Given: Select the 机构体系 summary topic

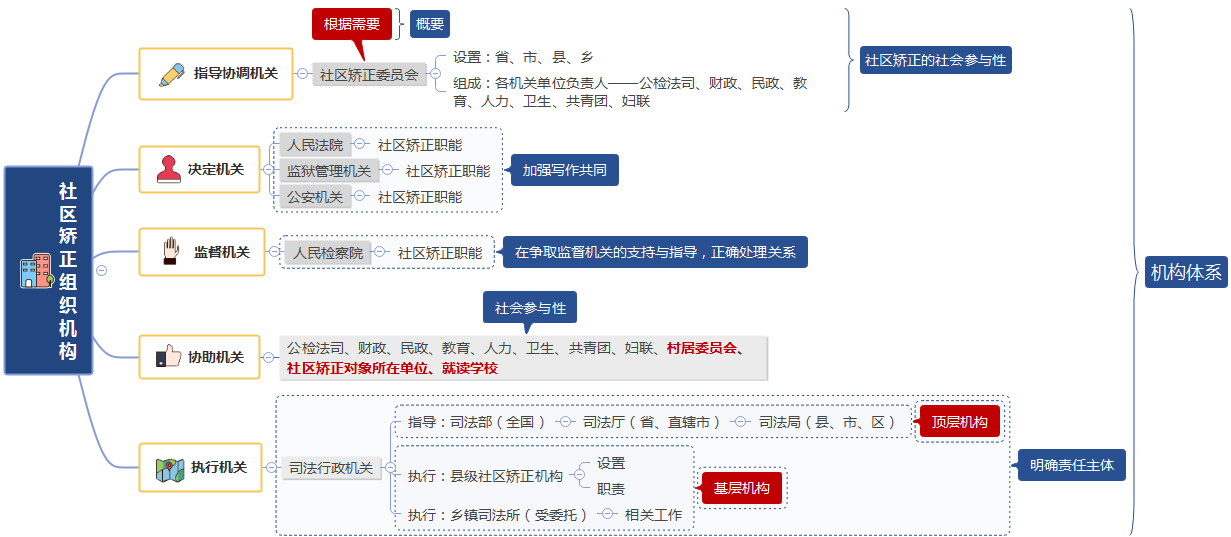Looking at the screenshot, I should [x=1186, y=271].
